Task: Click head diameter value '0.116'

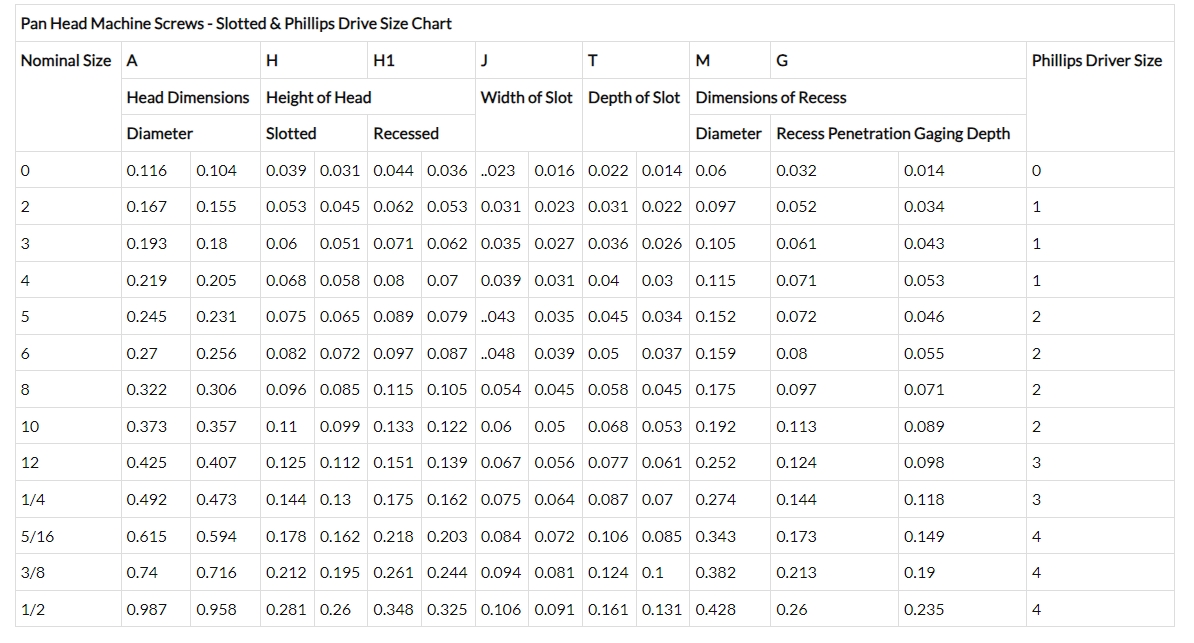Action: pyautogui.click(x=146, y=171)
